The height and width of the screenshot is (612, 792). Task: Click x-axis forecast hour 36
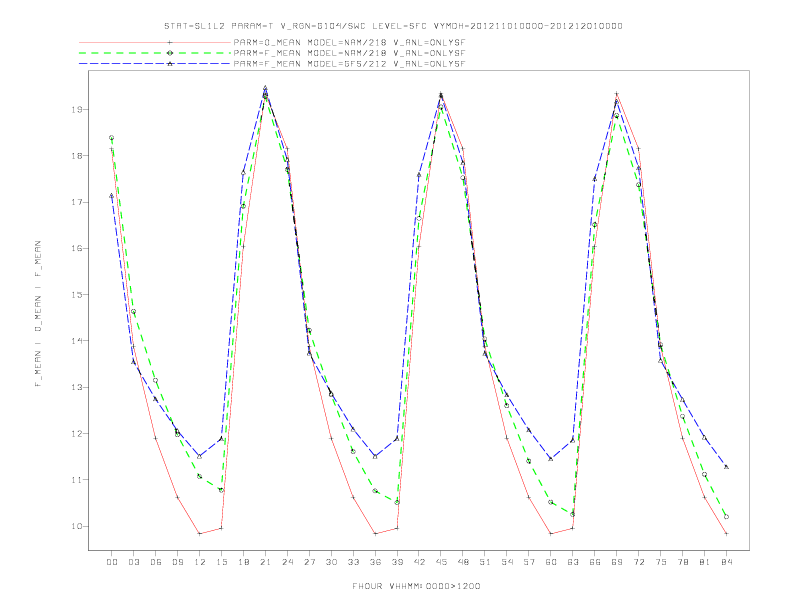(375, 562)
